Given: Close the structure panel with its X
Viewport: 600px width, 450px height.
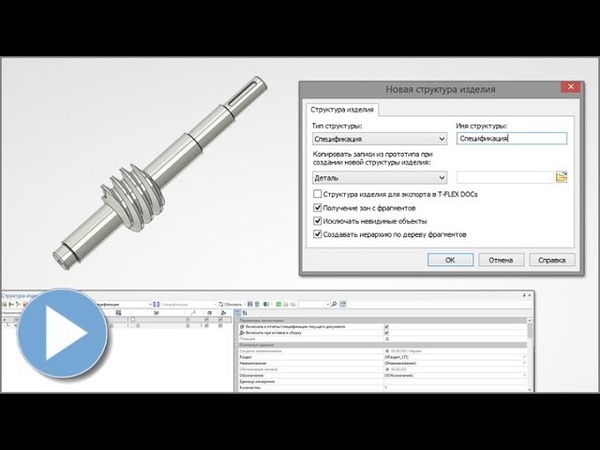Looking at the screenshot, I should coord(530,295).
